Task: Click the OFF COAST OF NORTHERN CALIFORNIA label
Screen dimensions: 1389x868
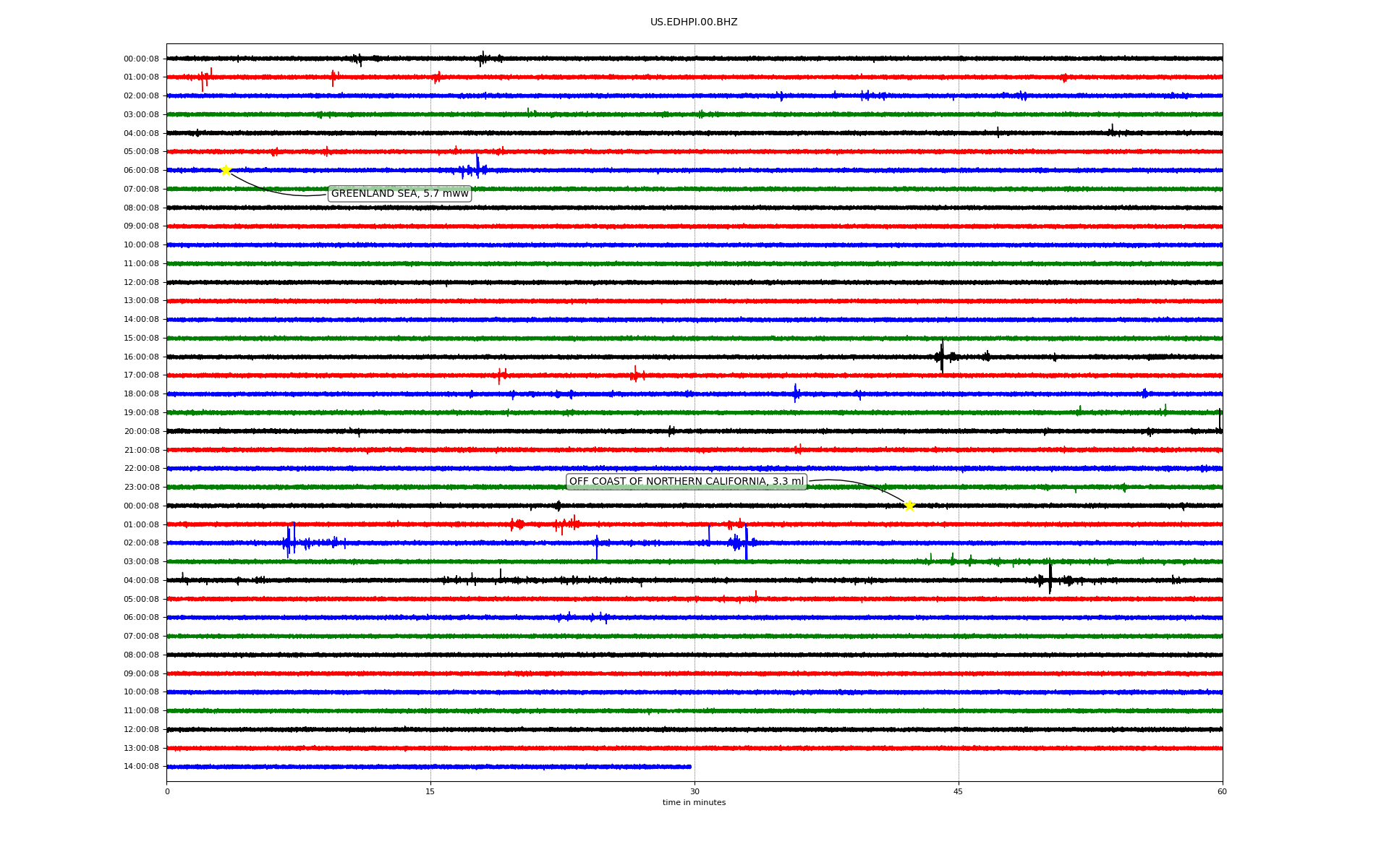Action: pos(686,482)
